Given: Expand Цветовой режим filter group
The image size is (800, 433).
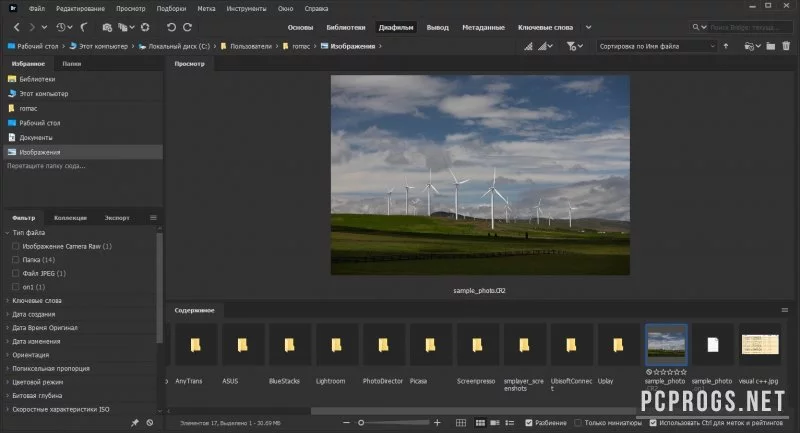Looking at the screenshot, I should tap(8, 382).
